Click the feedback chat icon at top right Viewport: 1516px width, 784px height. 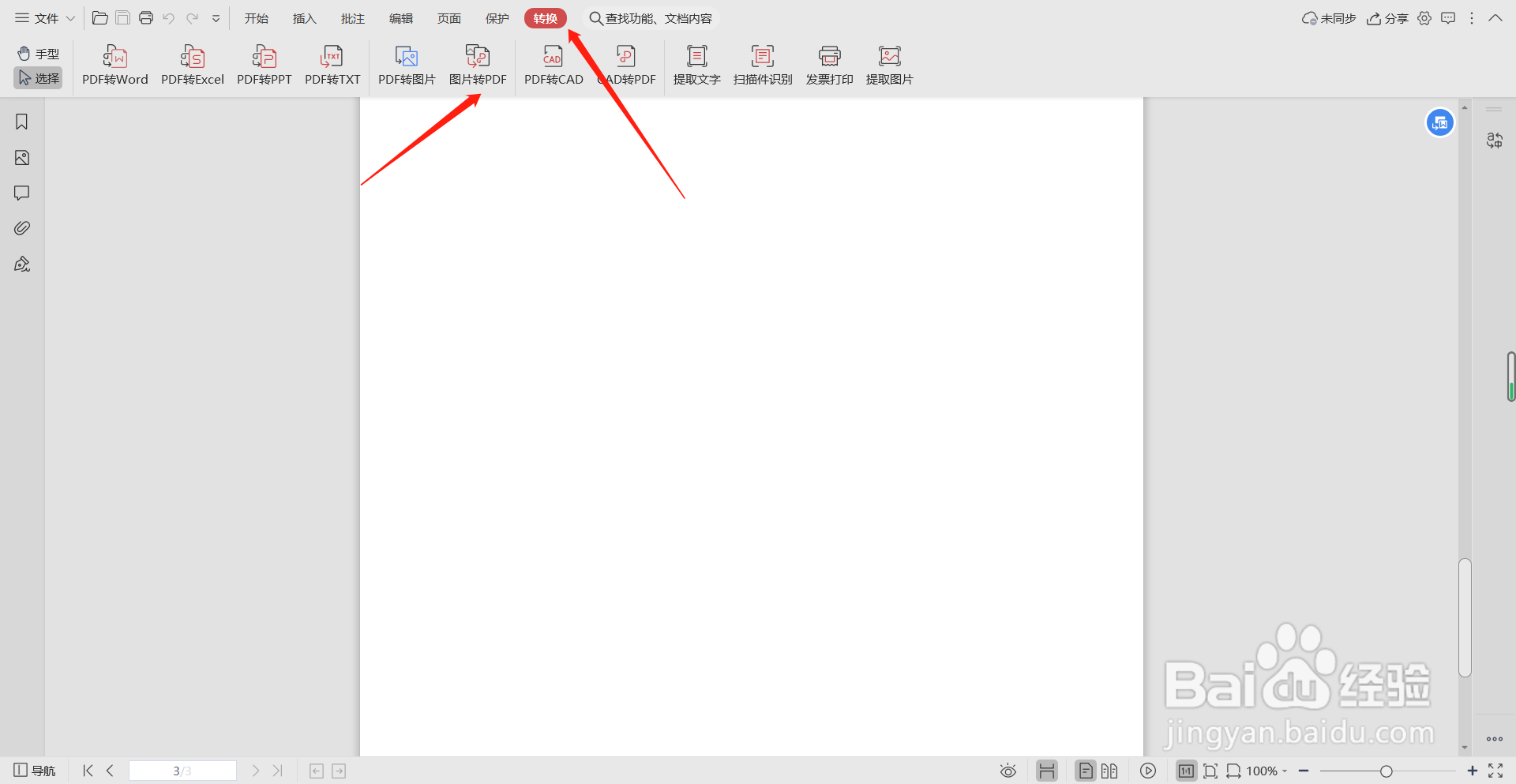pos(1448,18)
